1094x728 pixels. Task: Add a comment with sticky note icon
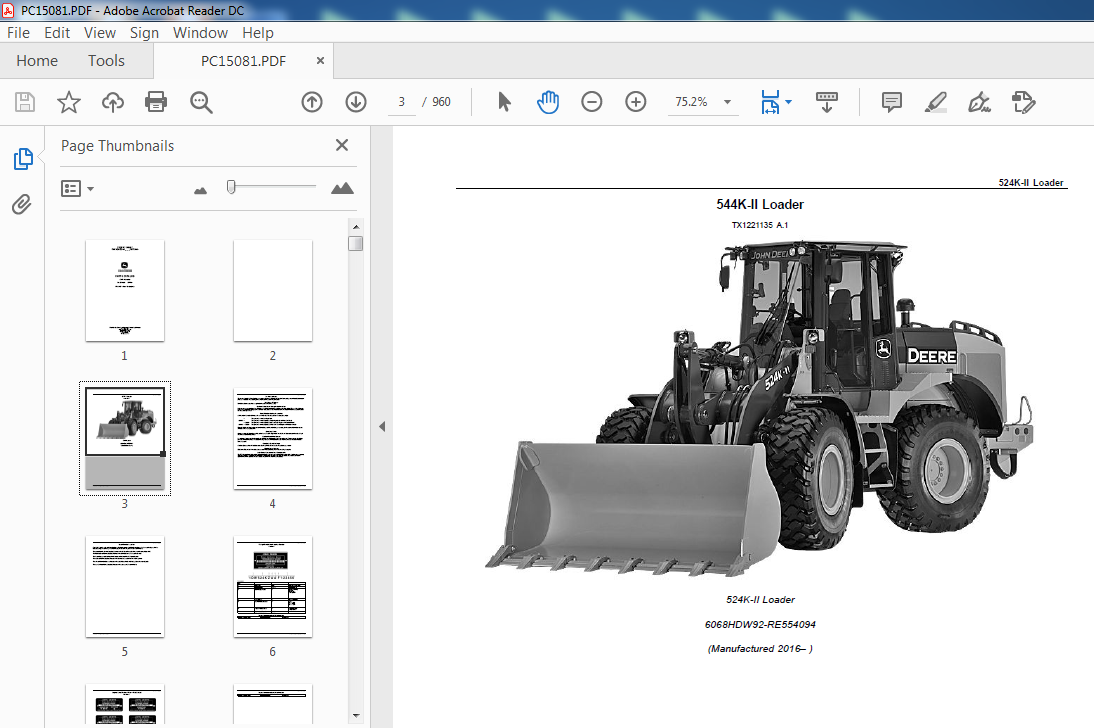click(x=892, y=102)
